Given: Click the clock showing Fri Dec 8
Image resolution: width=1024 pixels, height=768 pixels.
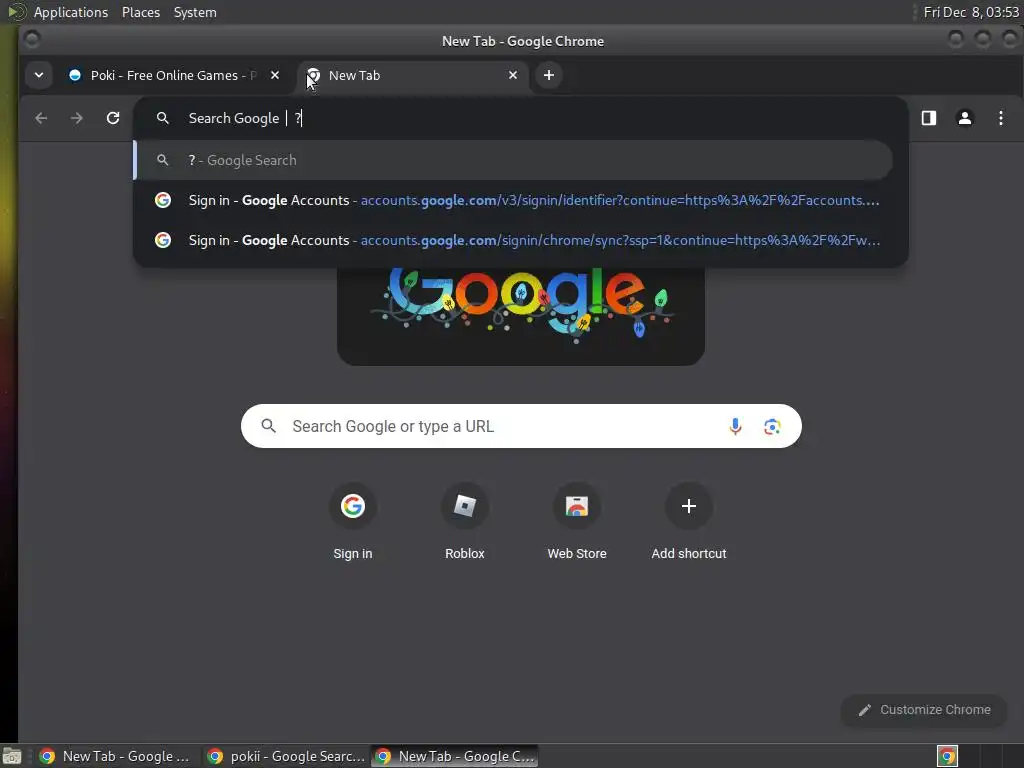Looking at the screenshot, I should pyautogui.click(x=971, y=12).
